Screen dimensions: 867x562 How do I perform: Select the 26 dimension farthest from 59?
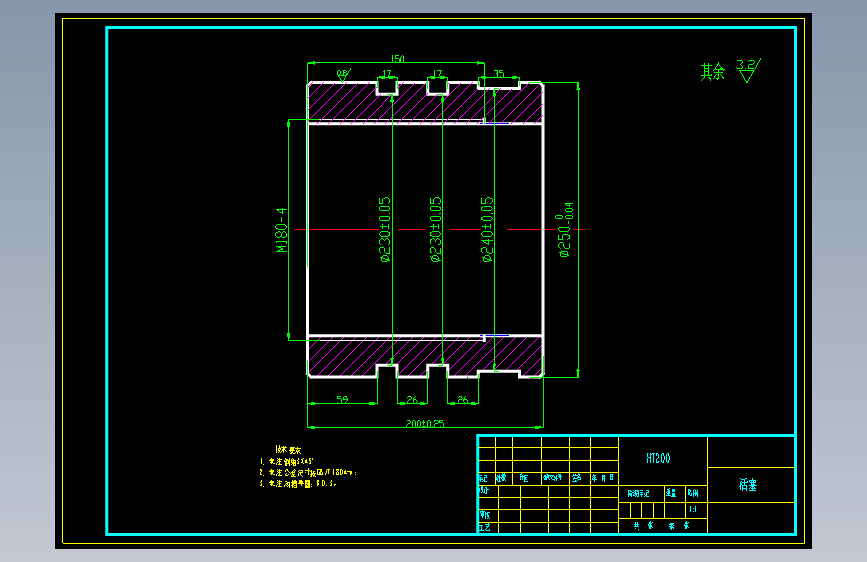tap(463, 399)
